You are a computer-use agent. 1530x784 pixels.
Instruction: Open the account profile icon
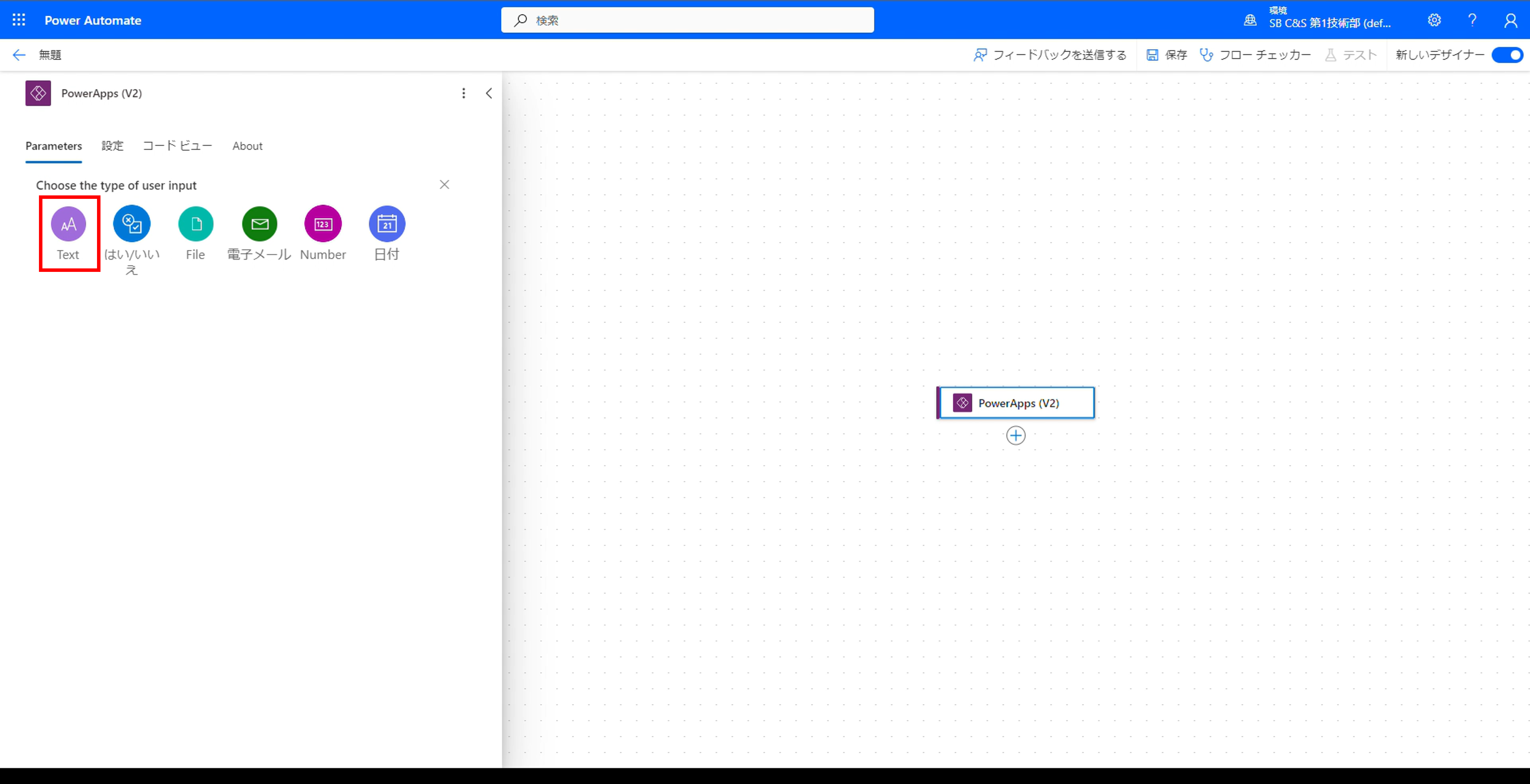click(1511, 20)
